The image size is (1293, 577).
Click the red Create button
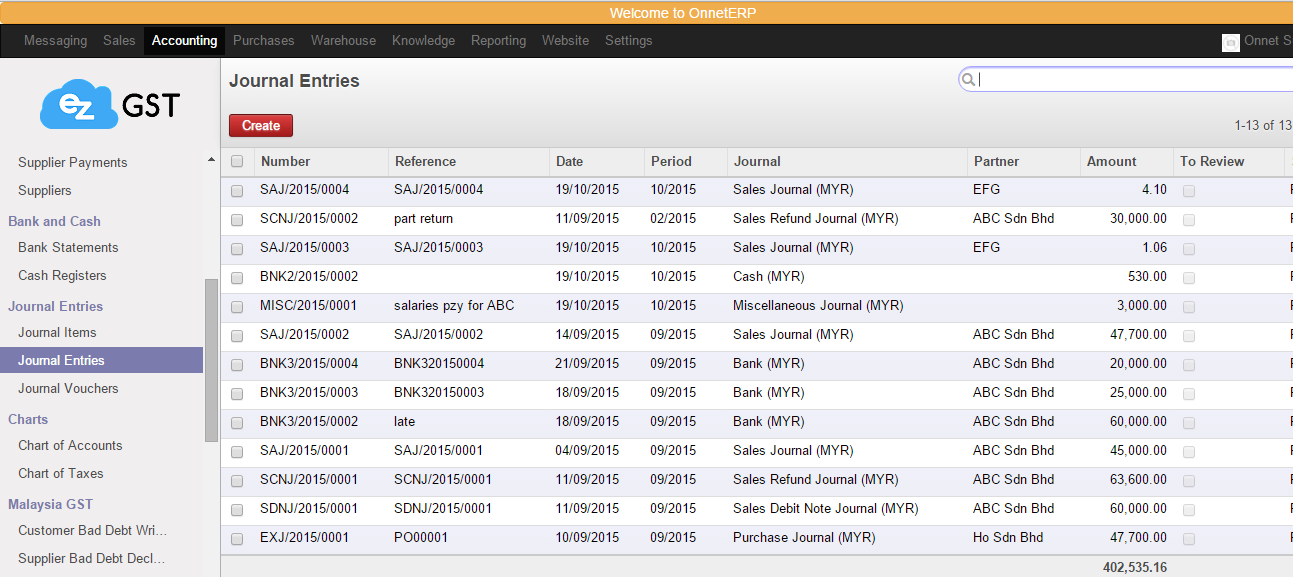[260, 125]
